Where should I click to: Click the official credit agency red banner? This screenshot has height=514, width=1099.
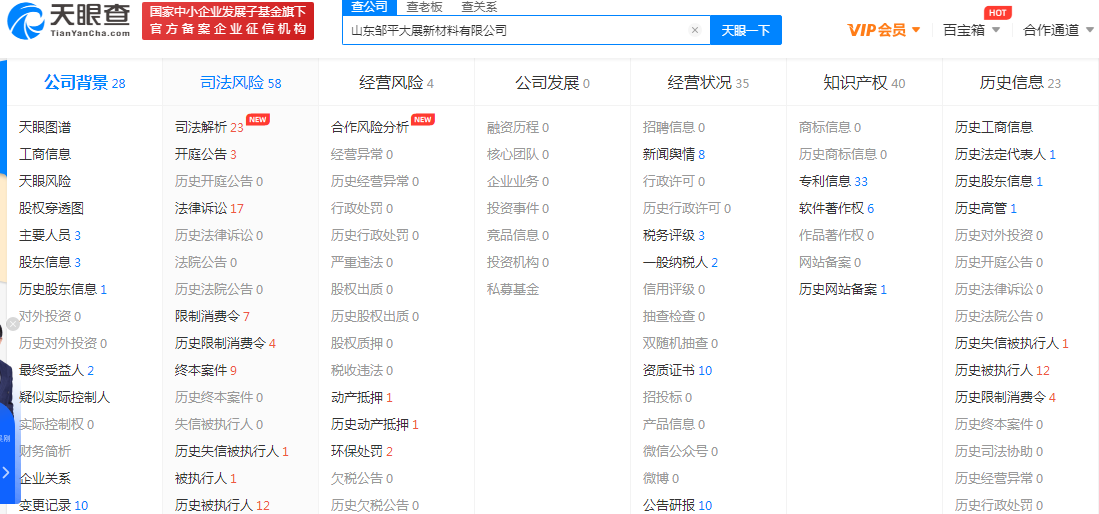[228, 21]
